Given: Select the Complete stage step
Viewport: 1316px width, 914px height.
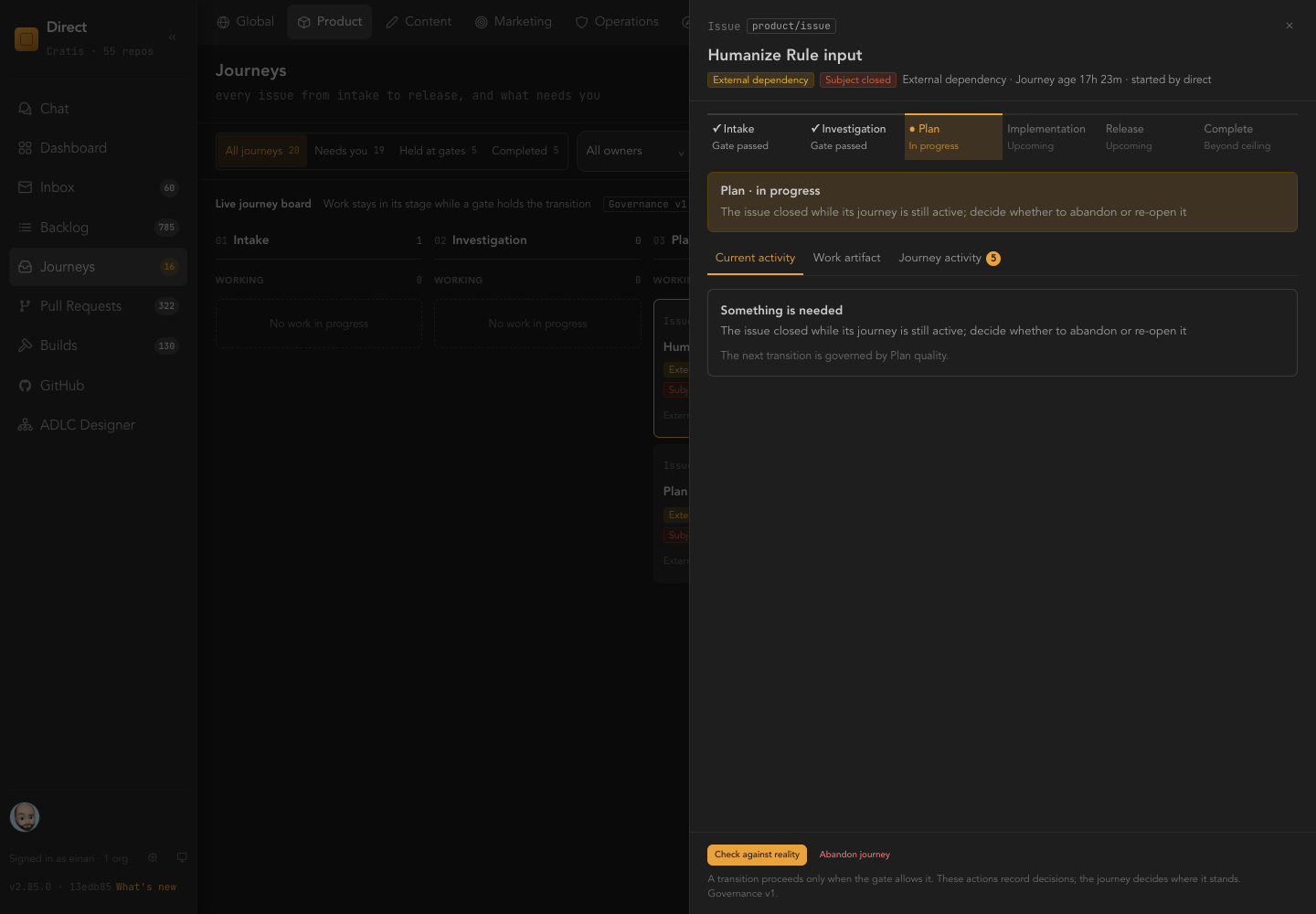Looking at the screenshot, I should tap(1248, 137).
